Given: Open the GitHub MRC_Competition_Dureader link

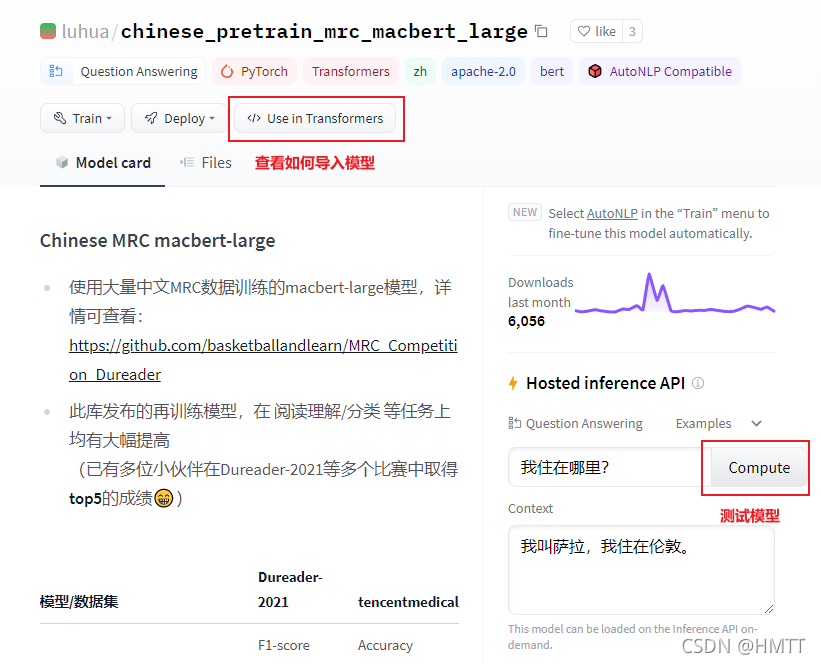Looking at the screenshot, I should (x=263, y=360).
